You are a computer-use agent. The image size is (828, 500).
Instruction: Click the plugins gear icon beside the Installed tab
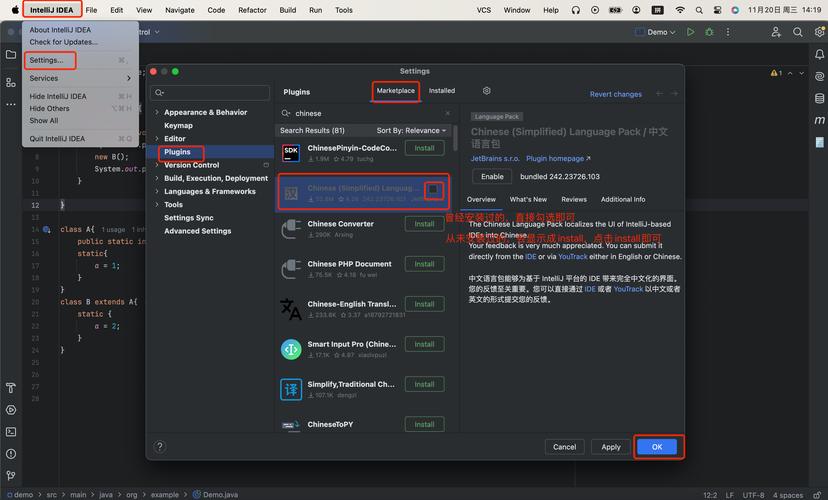(487, 91)
